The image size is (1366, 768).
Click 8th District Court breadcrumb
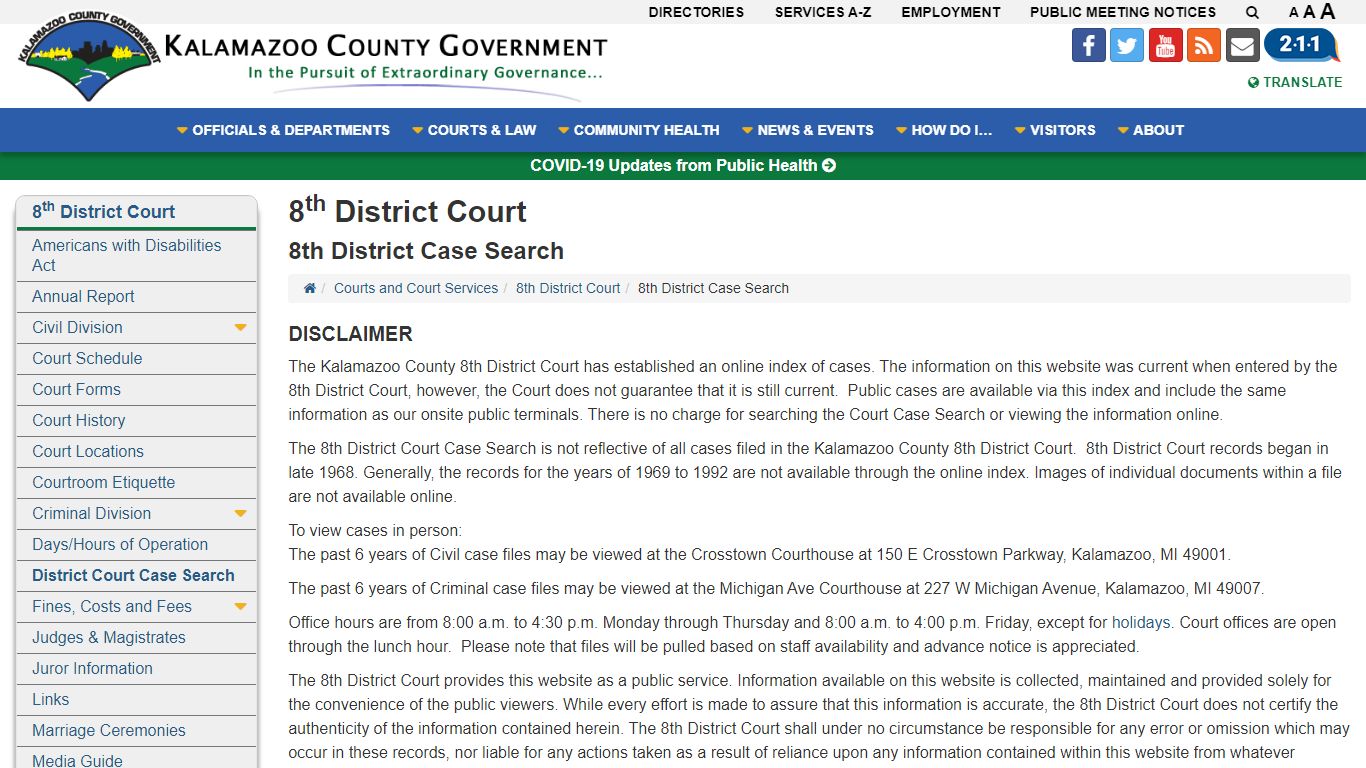(x=568, y=288)
